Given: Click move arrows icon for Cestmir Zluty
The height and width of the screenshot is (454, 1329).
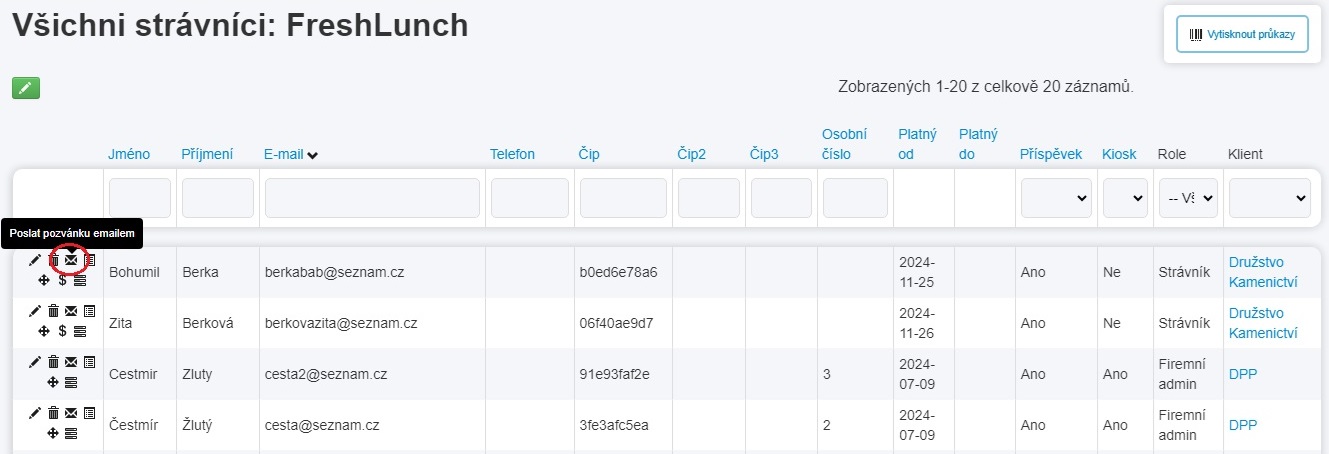Looking at the screenshot, I should pyautogui.click(x=53, y=381).
